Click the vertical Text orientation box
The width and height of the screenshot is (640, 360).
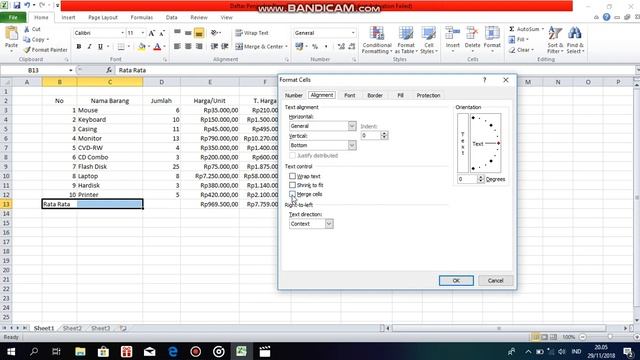pos(462,143)
